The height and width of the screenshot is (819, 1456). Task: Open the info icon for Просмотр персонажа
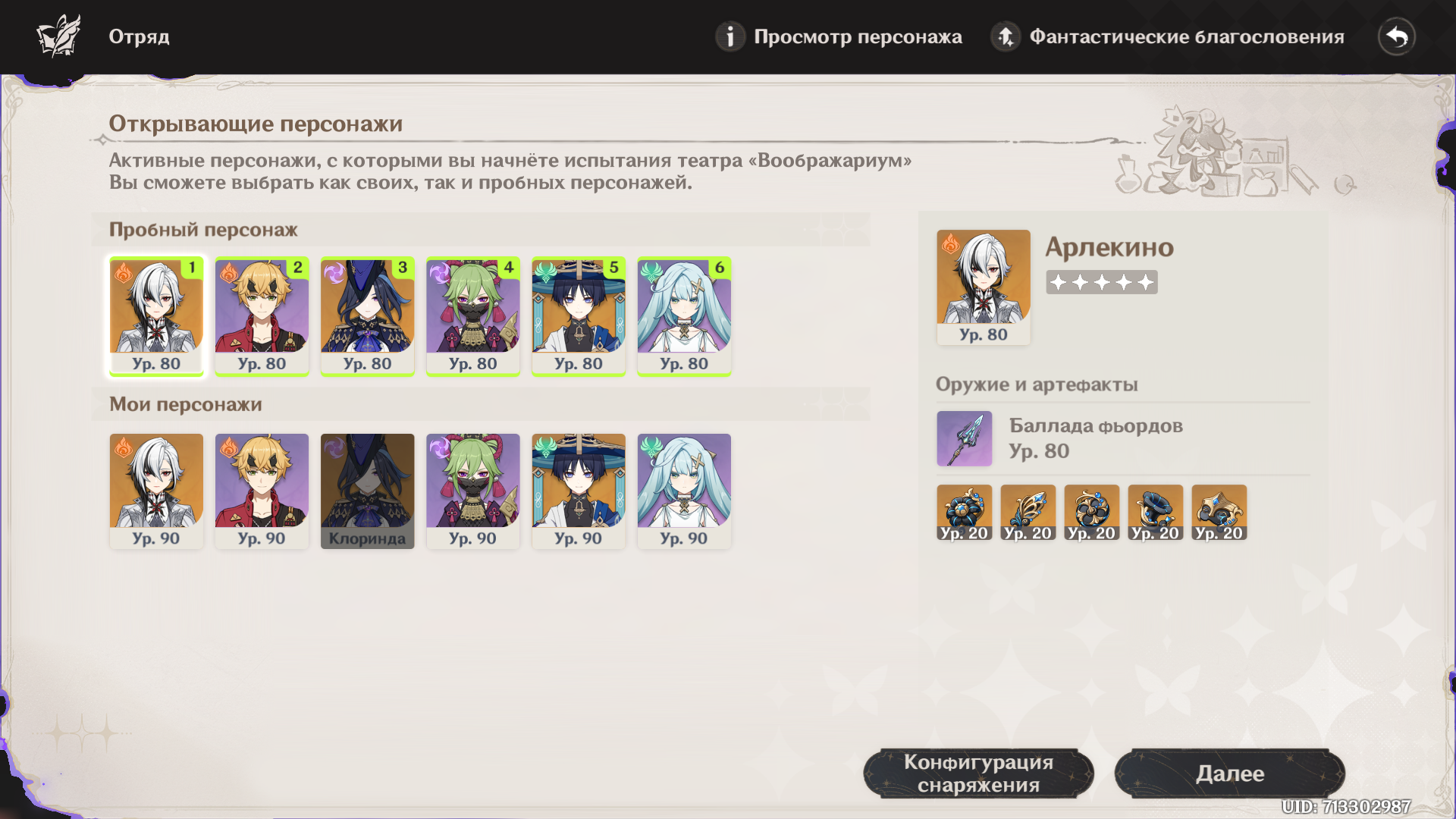click(730, 36)
